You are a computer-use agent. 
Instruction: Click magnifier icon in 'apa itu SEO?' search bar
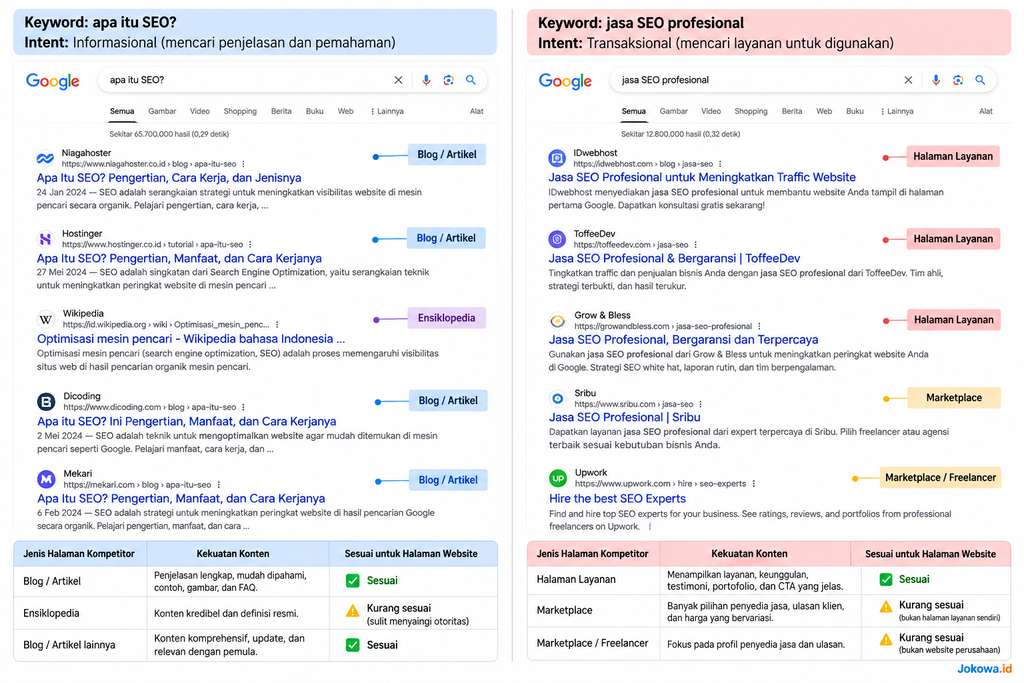[470, 80]
